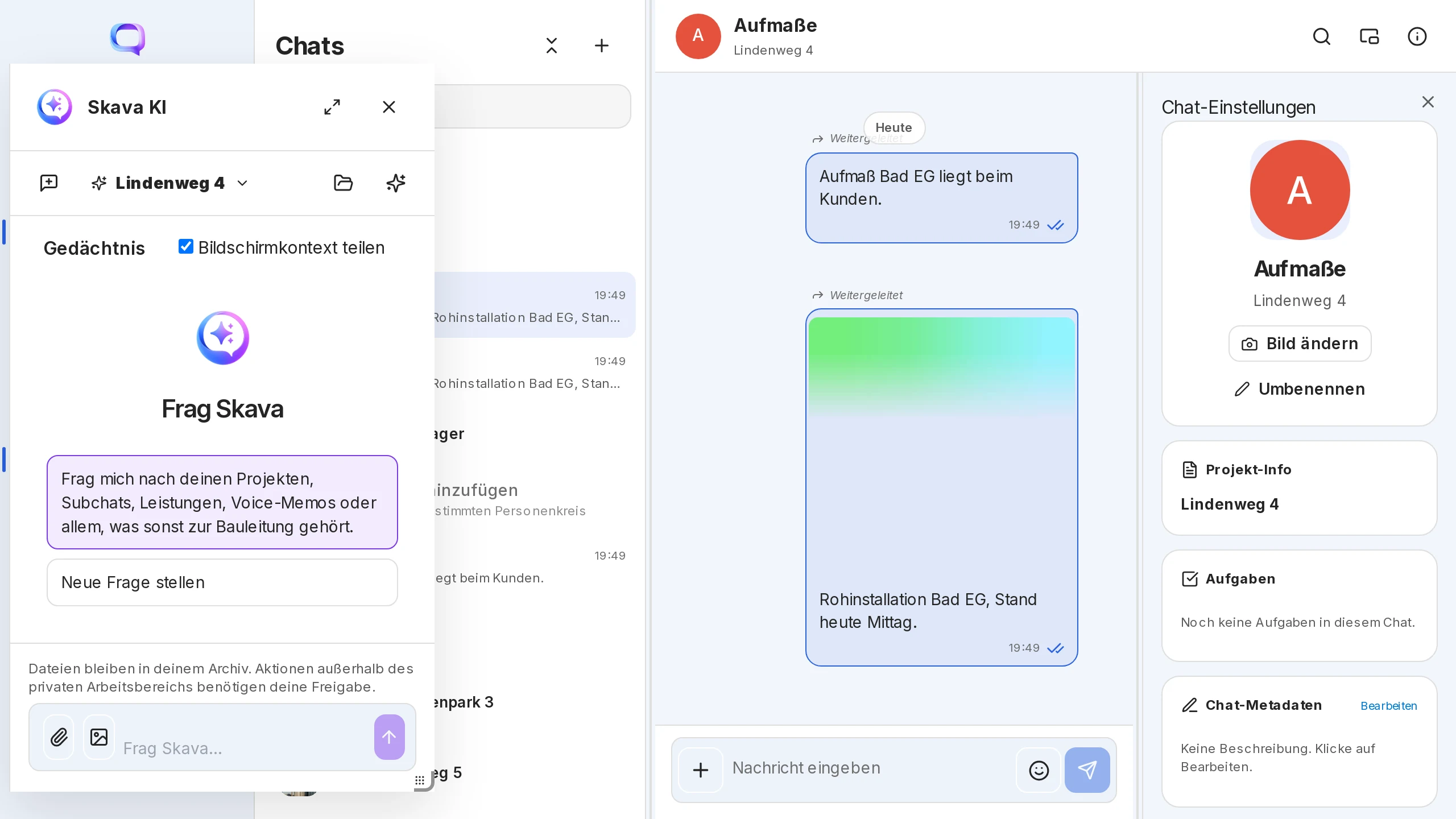
Task: Click Bild ändern button
Action: pyautogui.click(x=1300, y=344)
